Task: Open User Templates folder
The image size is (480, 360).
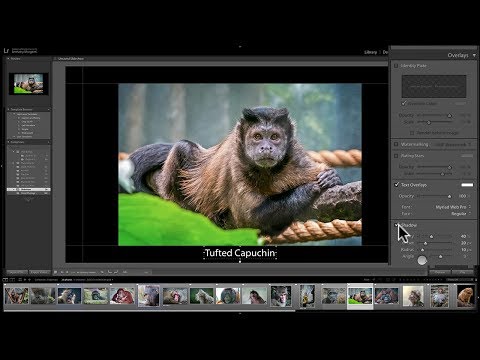Action: (24, 136)
